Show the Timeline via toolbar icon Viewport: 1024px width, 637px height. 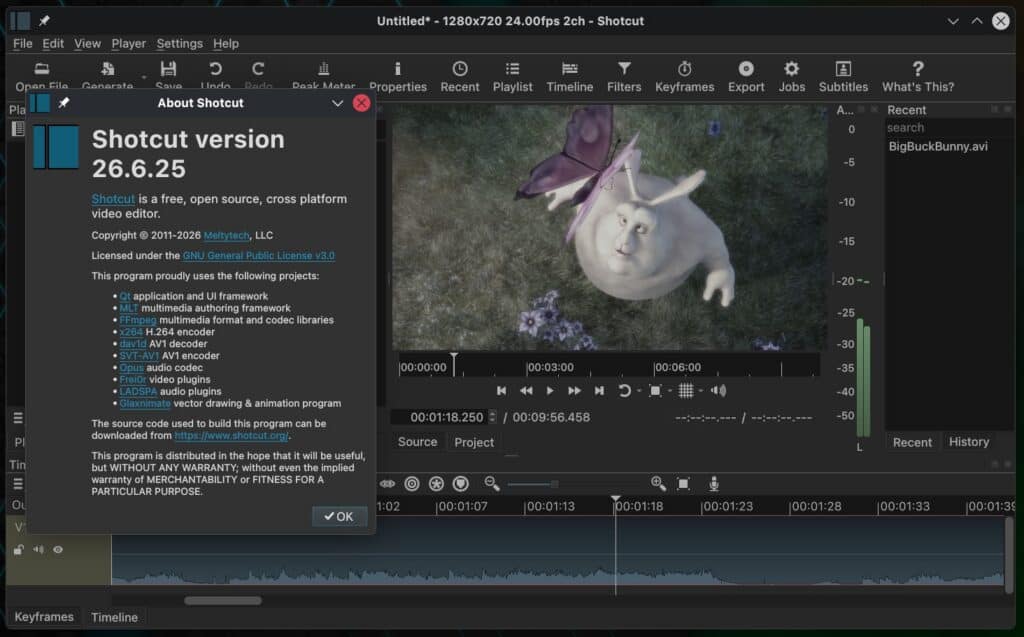(x=569, y=76)
